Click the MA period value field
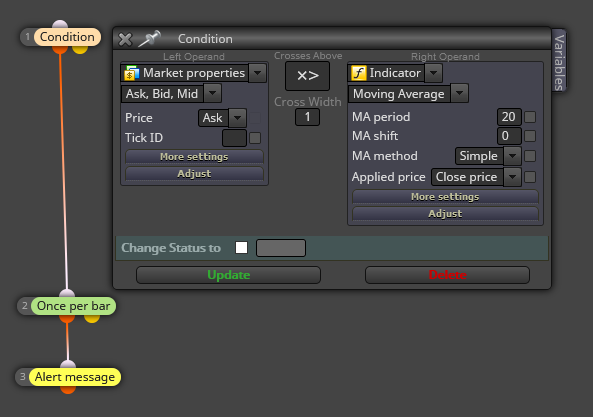593x417 pixels. tap(509, 117)
